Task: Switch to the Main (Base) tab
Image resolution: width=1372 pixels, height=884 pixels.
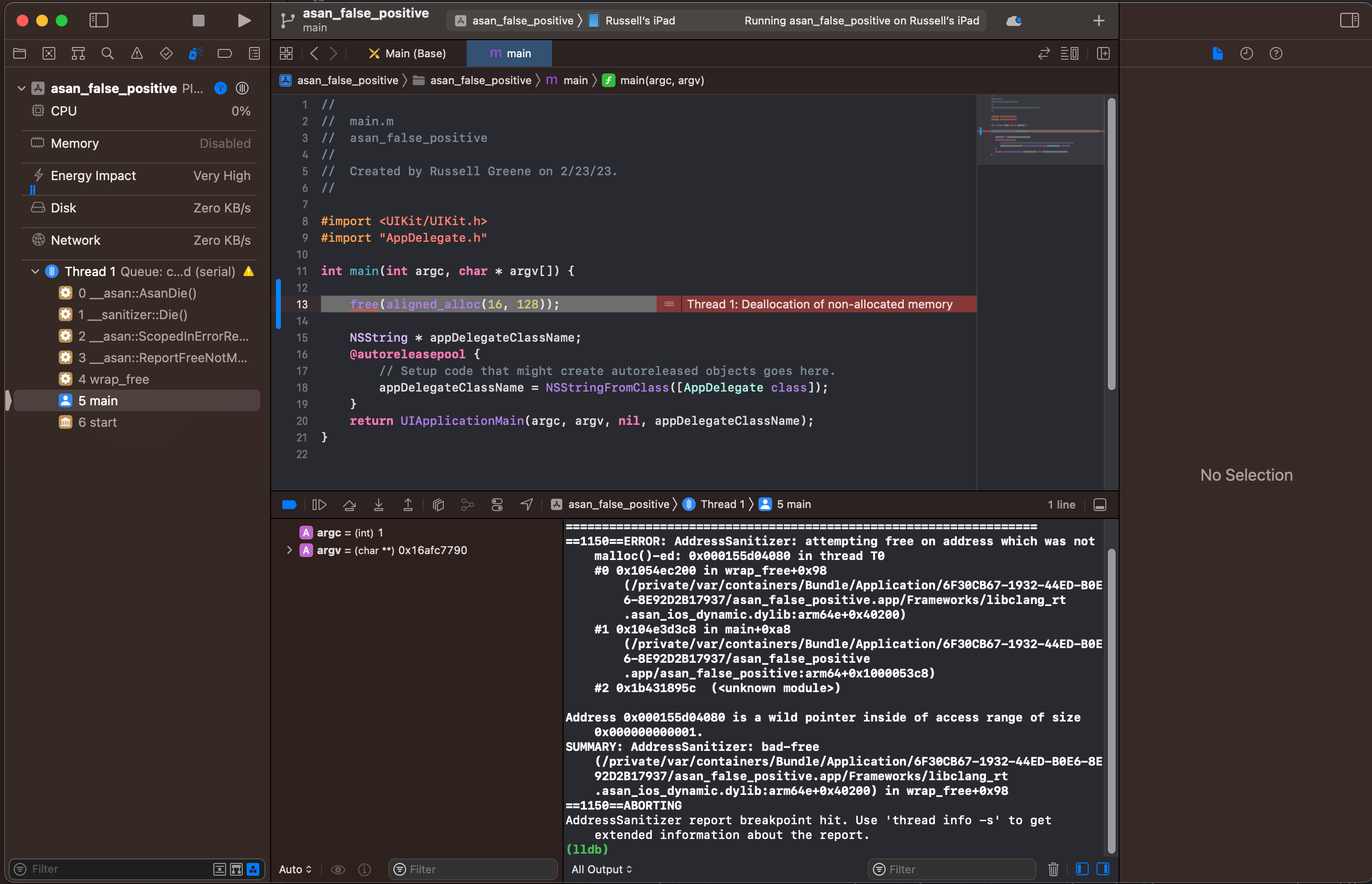Action: pos(408,53)
